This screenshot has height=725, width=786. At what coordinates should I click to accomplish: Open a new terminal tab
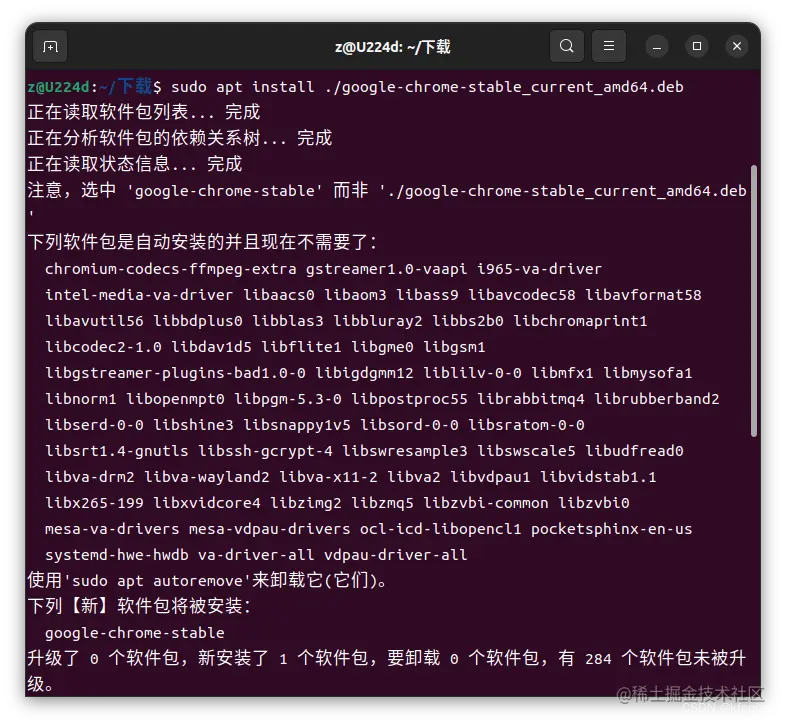(x=50, y=47)
